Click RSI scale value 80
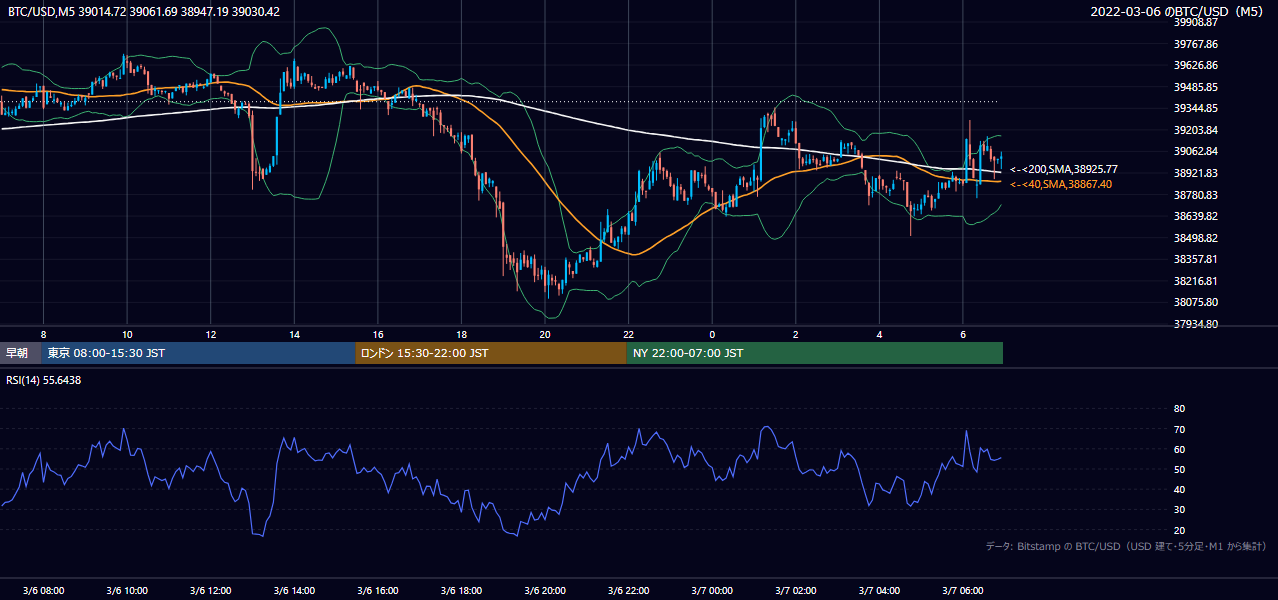Image resolution: width=1278 pixels, height=600 pixels. 1179,409
